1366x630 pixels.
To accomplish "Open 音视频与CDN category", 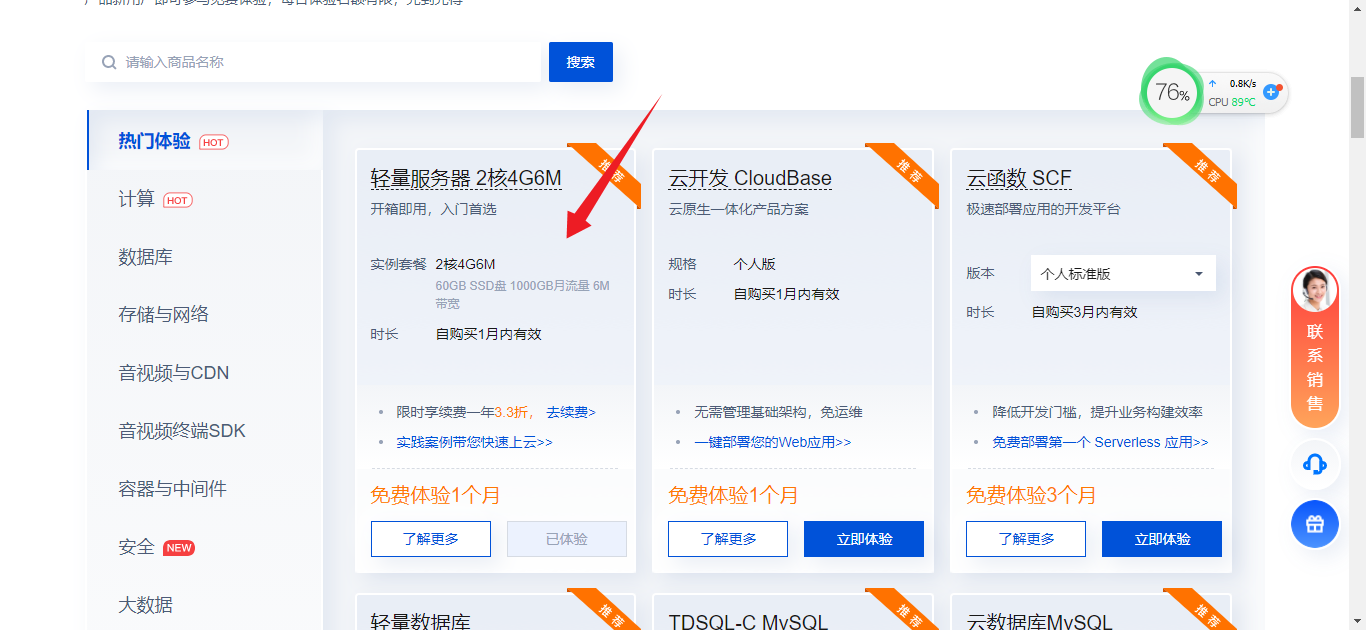I will [174, 373].
